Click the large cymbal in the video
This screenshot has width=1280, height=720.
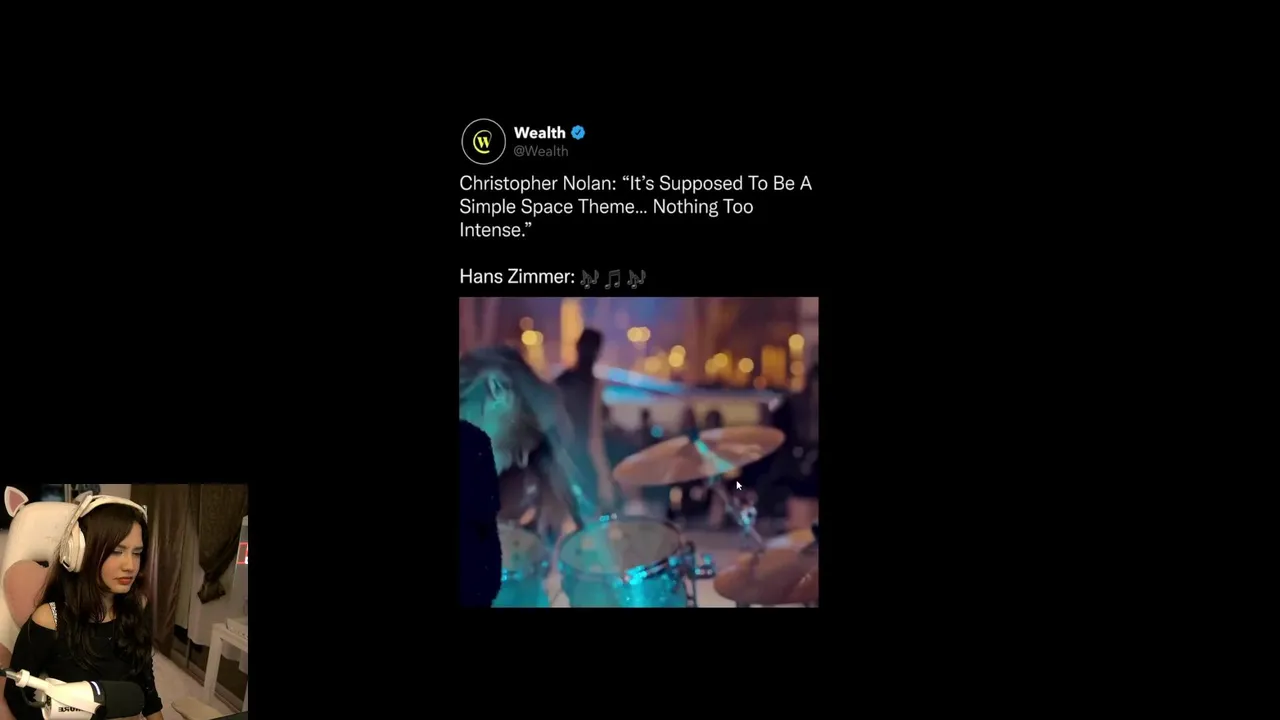[698, 455]
